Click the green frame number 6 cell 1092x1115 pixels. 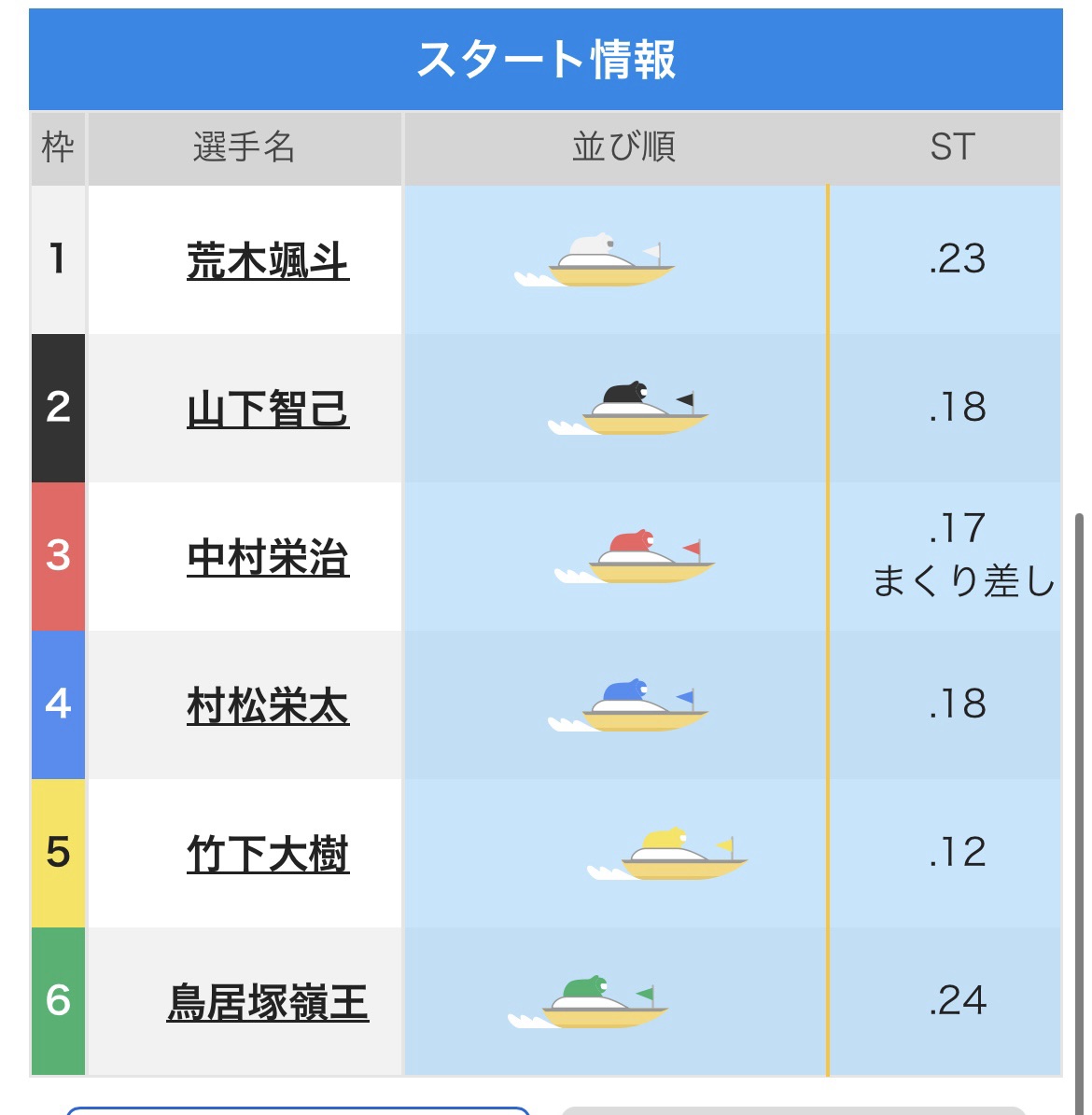tap(58, 1001)
